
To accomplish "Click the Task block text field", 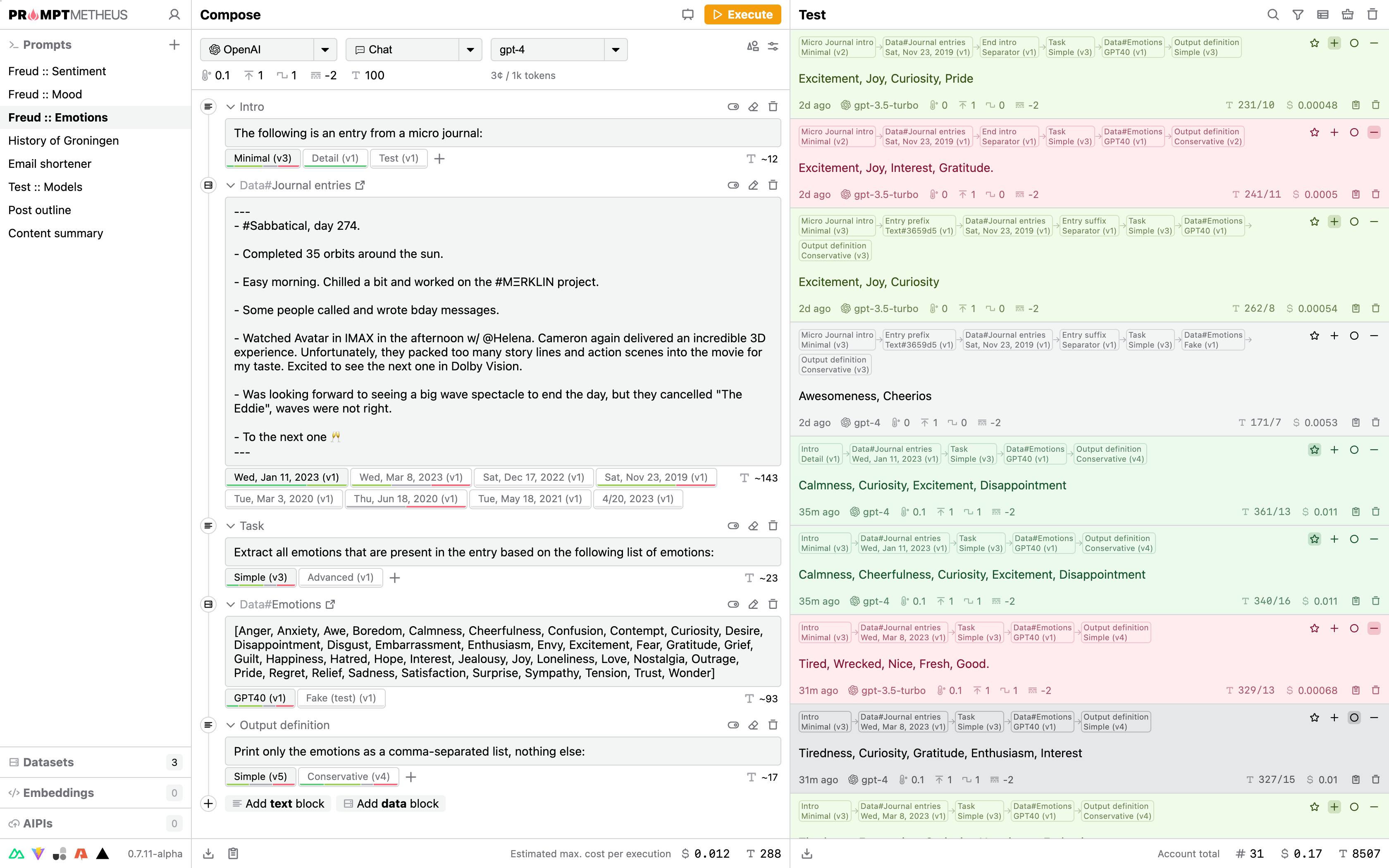I will (503, 552).
